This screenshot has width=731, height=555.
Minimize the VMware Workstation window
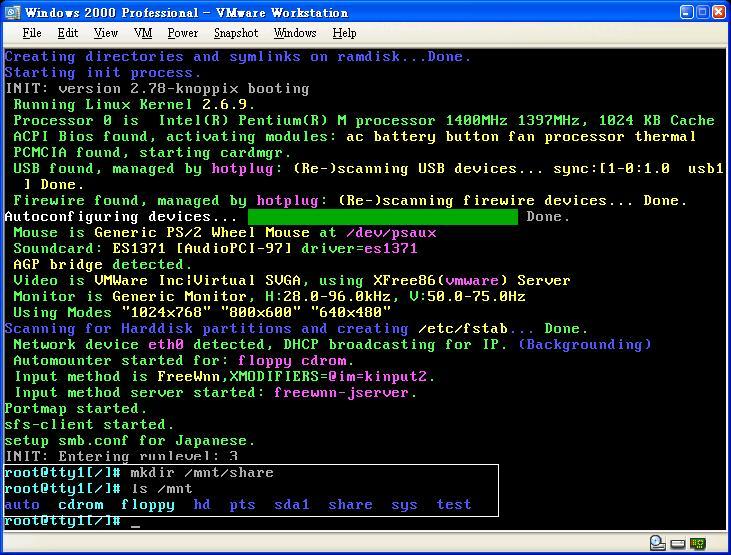point(686,12)
